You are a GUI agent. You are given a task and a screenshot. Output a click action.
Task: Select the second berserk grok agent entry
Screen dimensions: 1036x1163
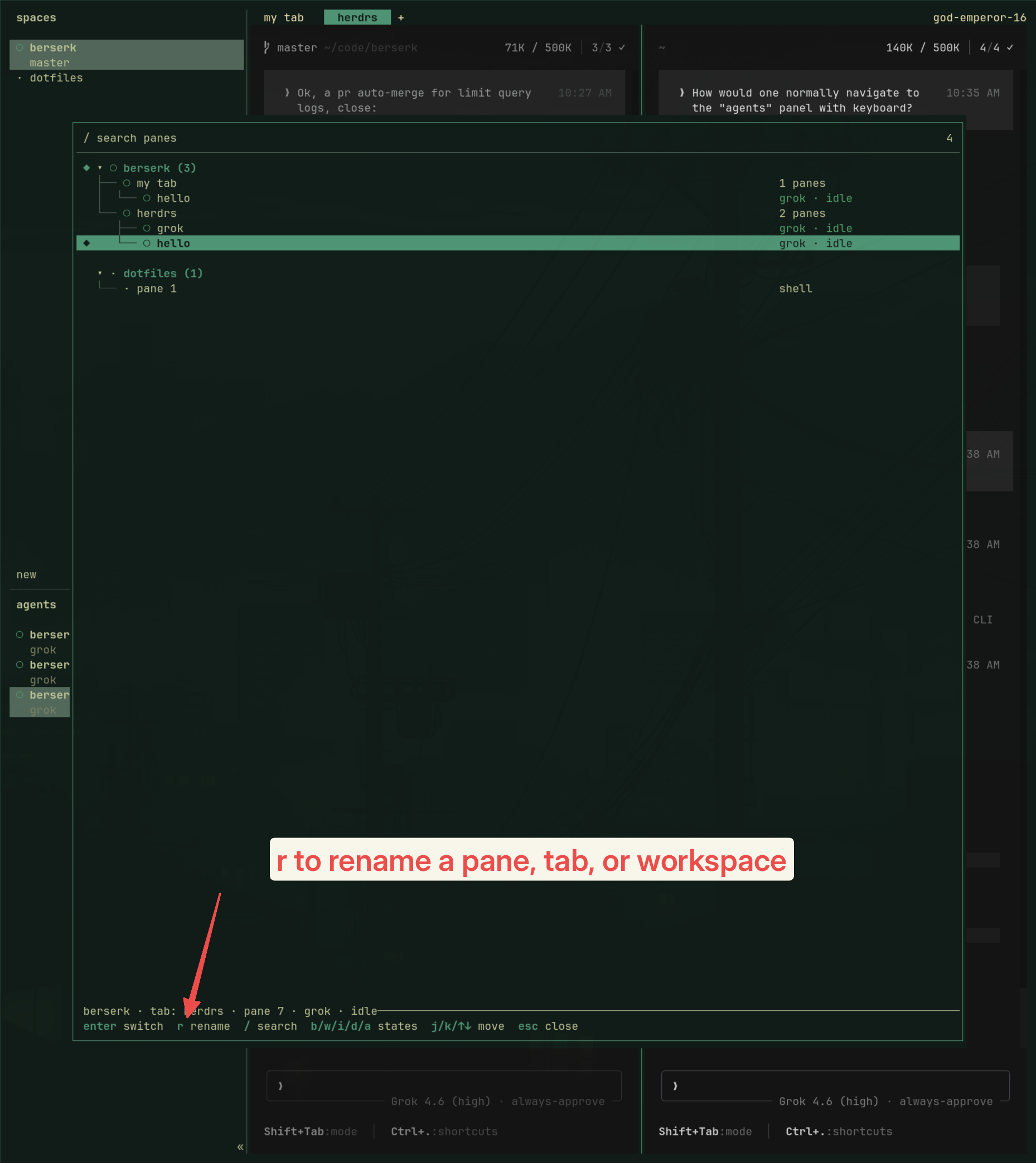[40, 672]
